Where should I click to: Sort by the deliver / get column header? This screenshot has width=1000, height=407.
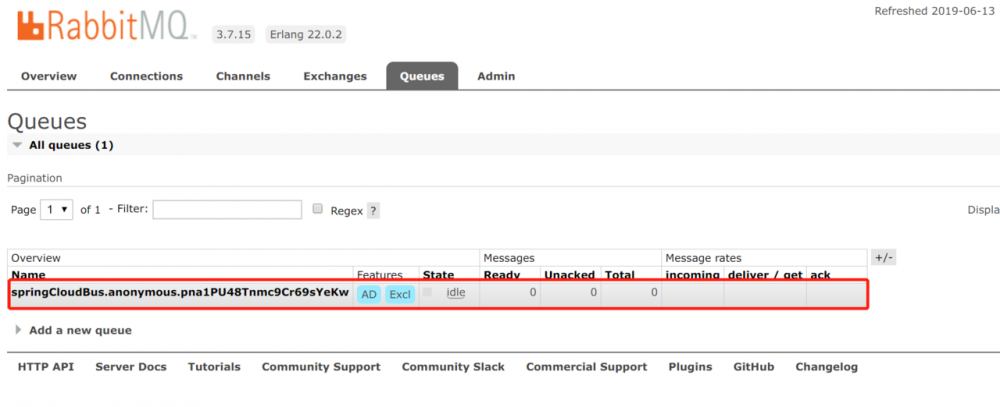click(765, 275)
